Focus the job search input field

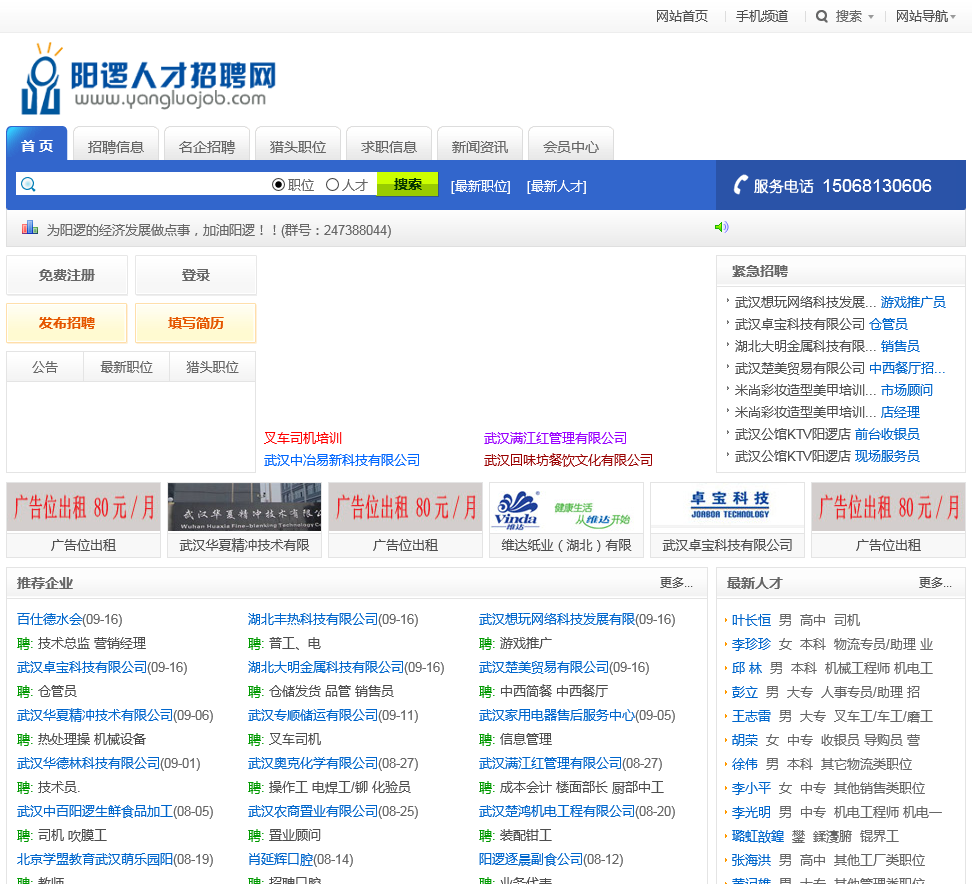click(x=150, y=185)
